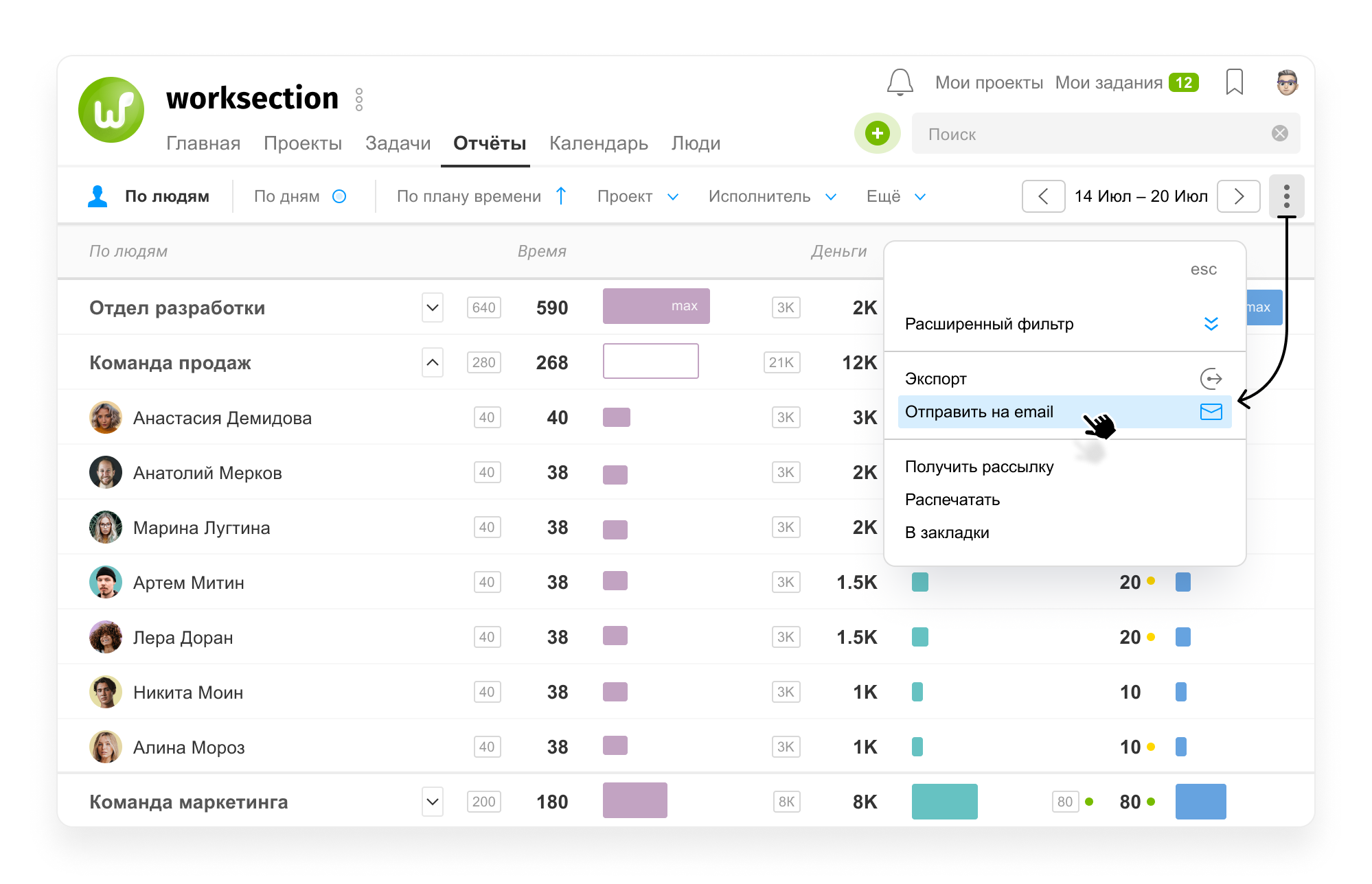The height and width of the screenshot is (884, 1372).
Task: Close the menu with esc label
Action: 1203,270
